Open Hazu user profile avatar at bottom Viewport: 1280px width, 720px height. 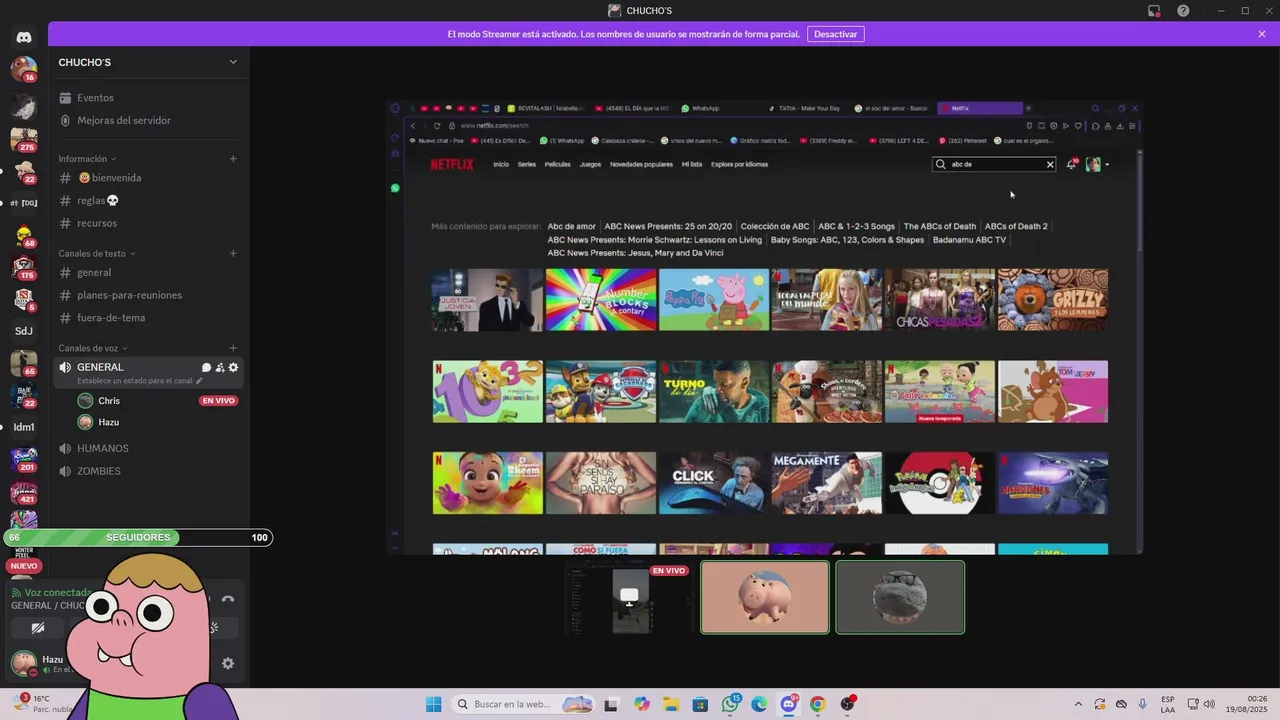[22, 662]
